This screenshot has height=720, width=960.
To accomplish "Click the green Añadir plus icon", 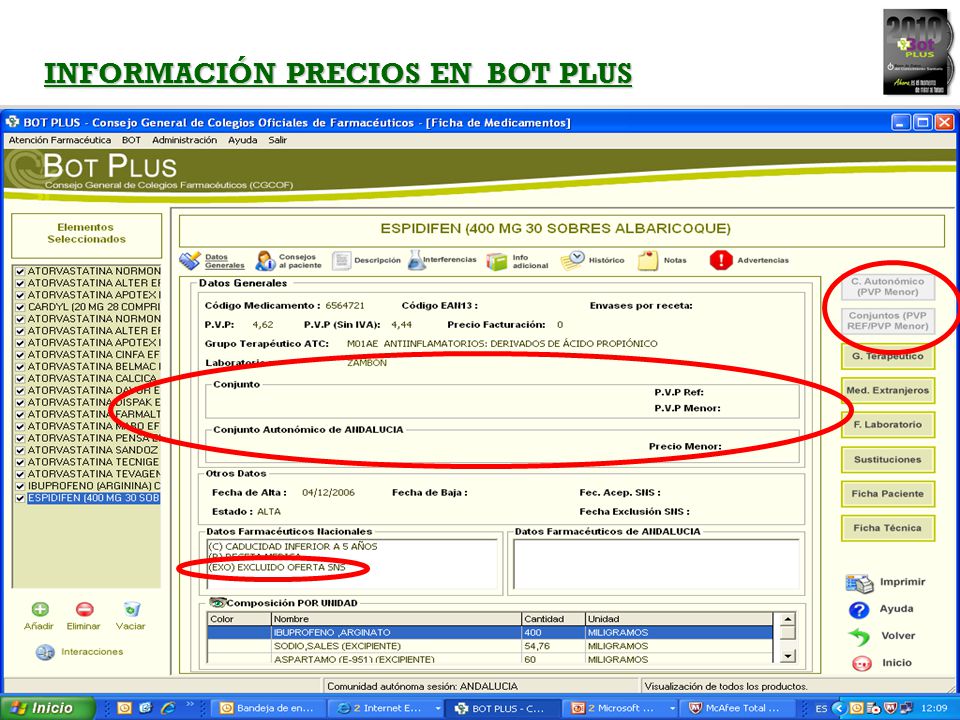I will pos(40,609).
